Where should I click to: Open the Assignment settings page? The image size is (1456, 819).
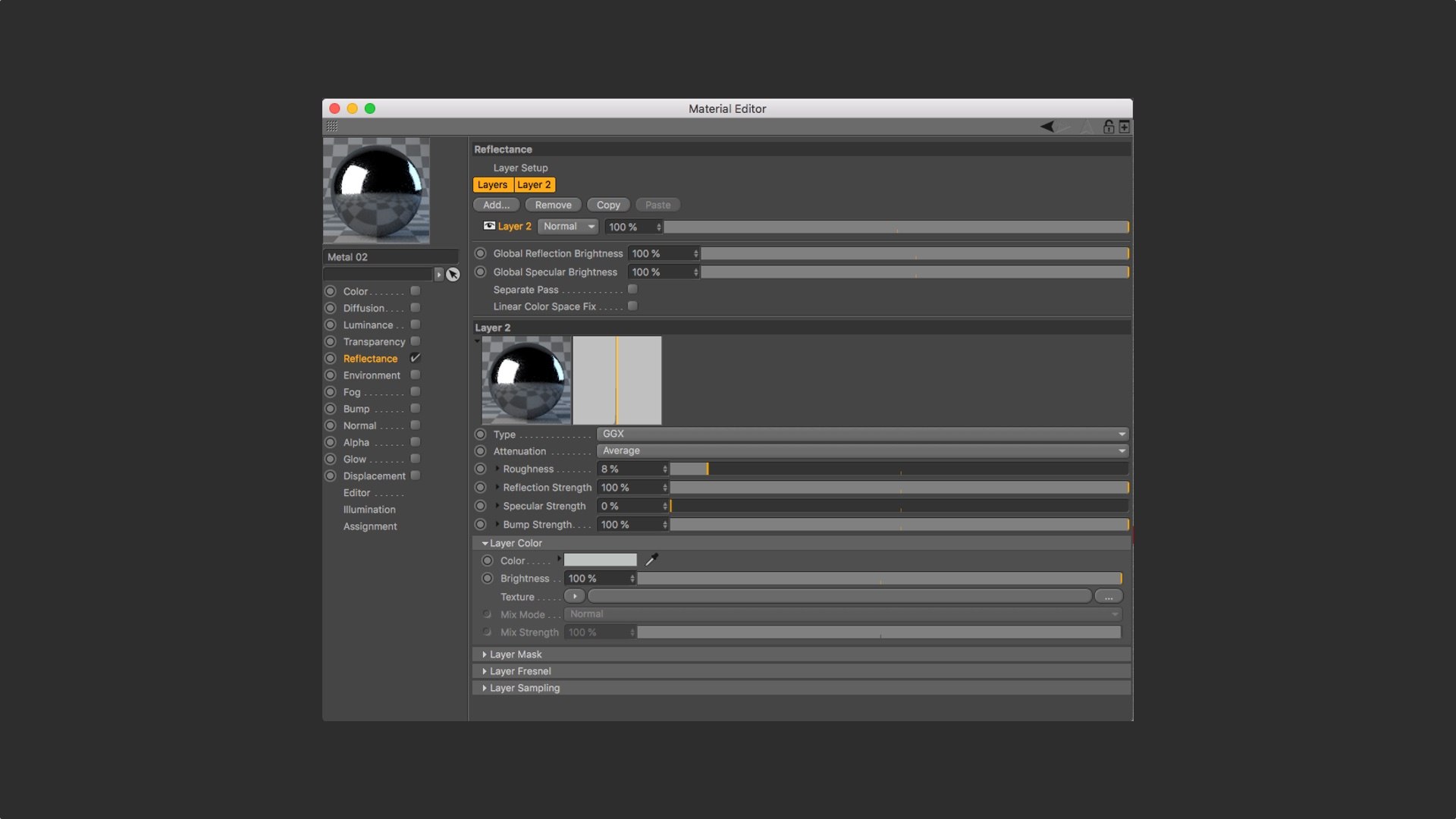370,526
